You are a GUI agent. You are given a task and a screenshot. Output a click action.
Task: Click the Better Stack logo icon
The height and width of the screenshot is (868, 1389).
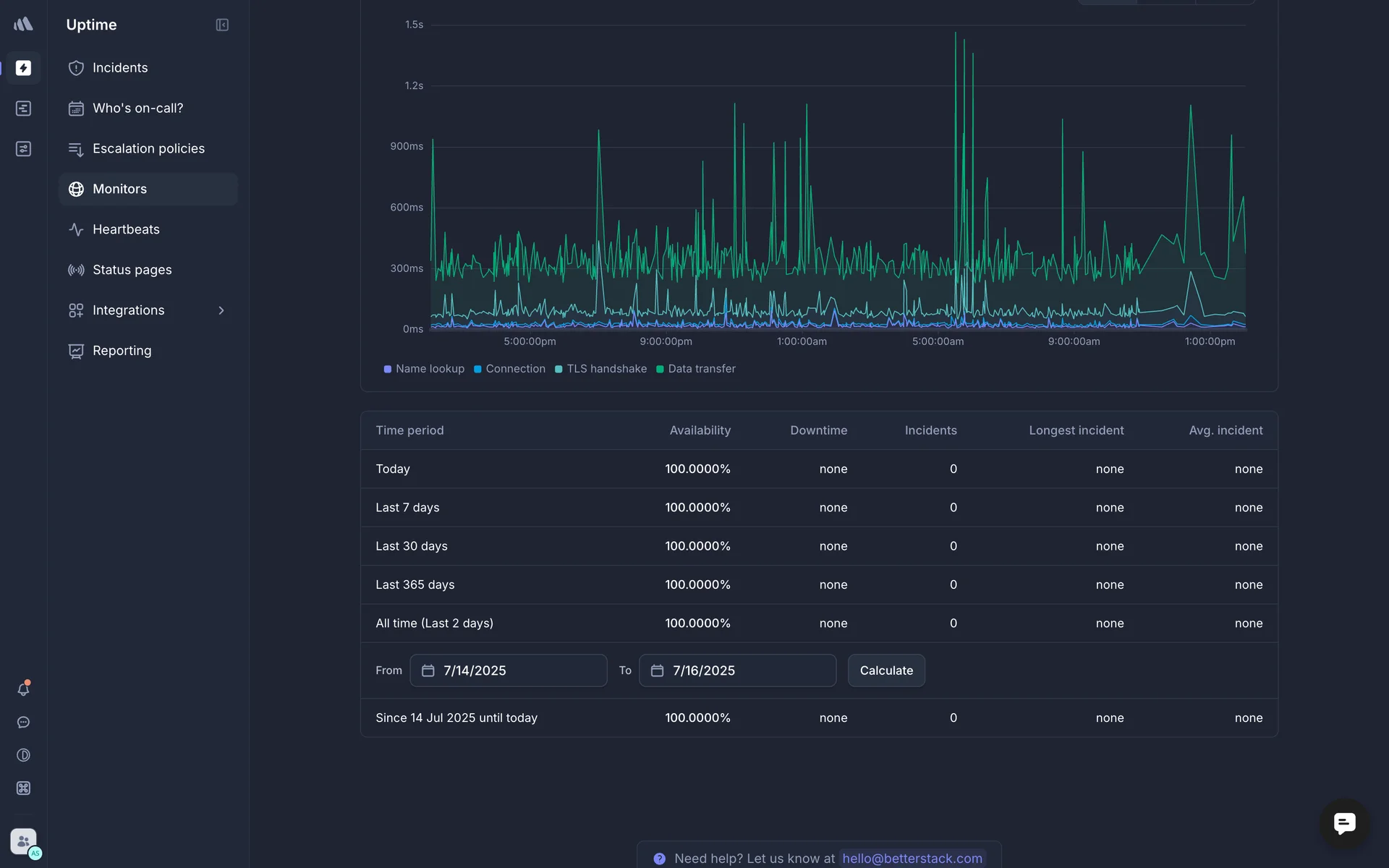pos(23,25)
